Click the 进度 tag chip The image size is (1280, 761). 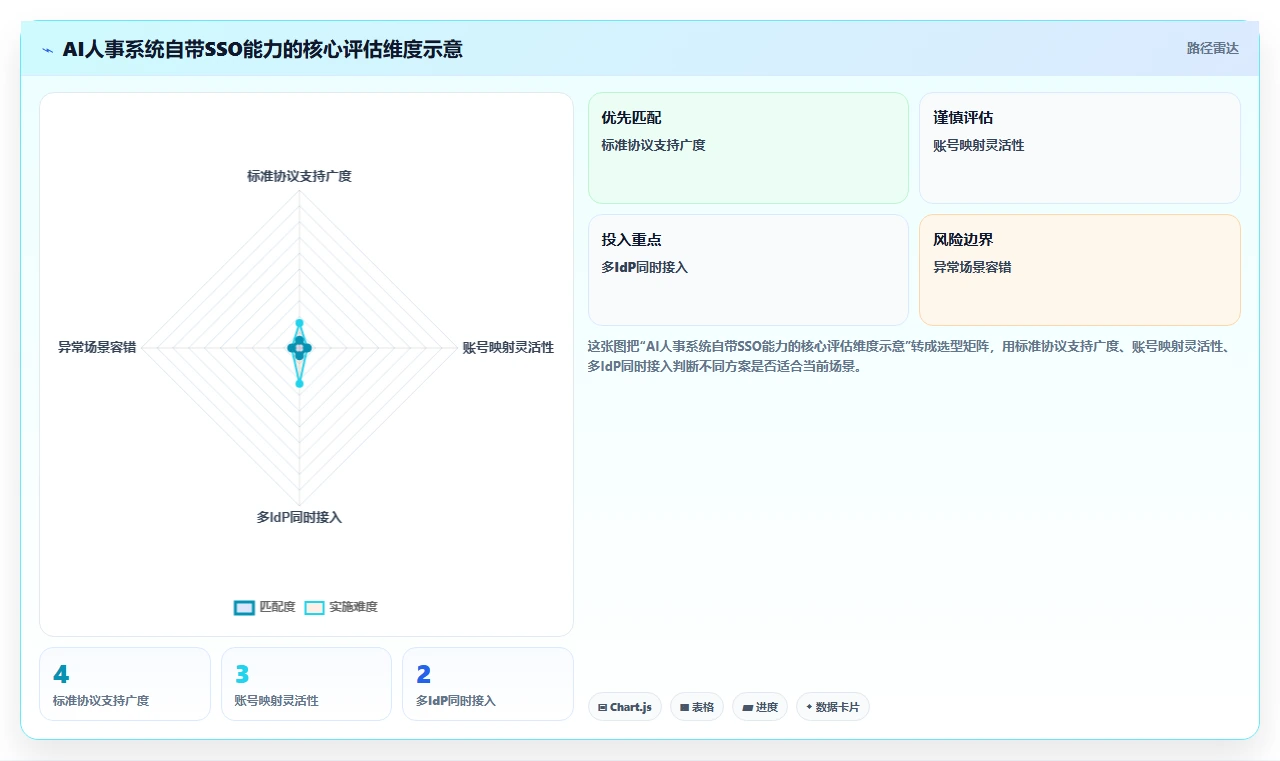tap(760, 707)
